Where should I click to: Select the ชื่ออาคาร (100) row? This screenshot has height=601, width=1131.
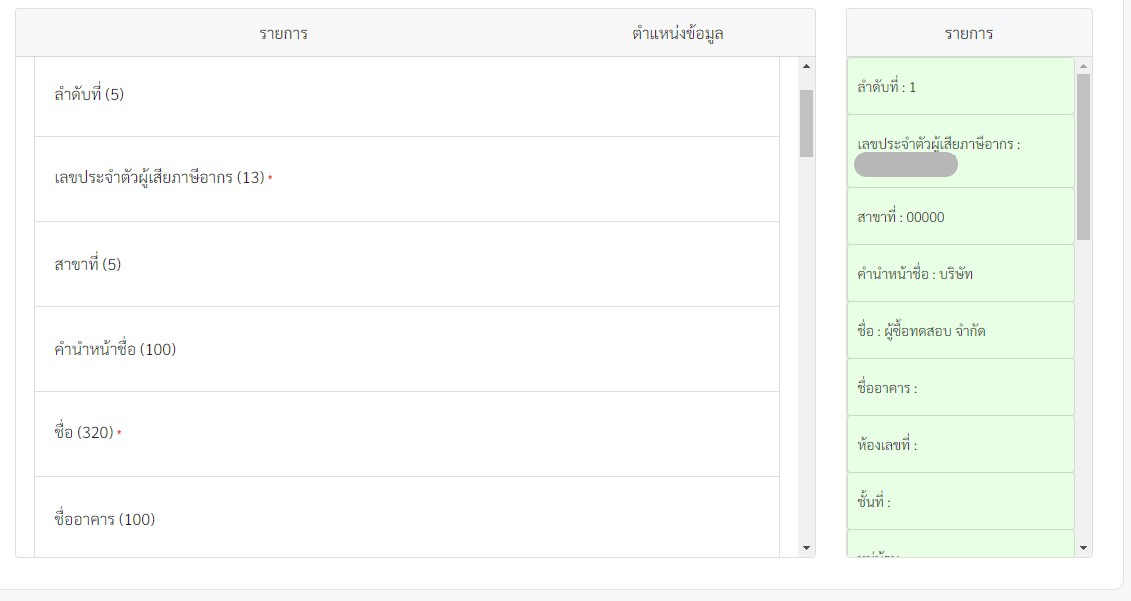tap(406, 518)
